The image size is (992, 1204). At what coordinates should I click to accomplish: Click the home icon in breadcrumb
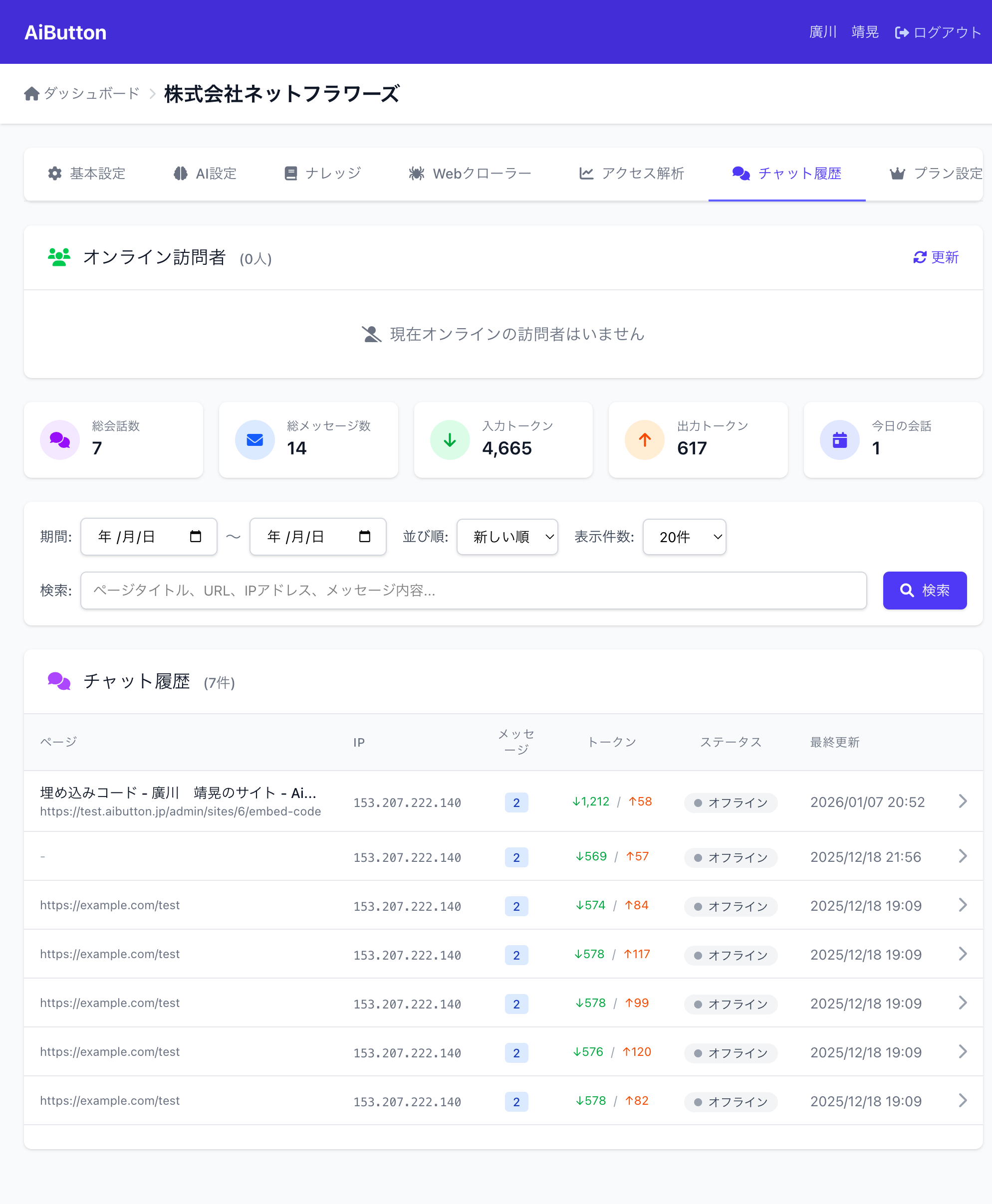click(32, 94)
